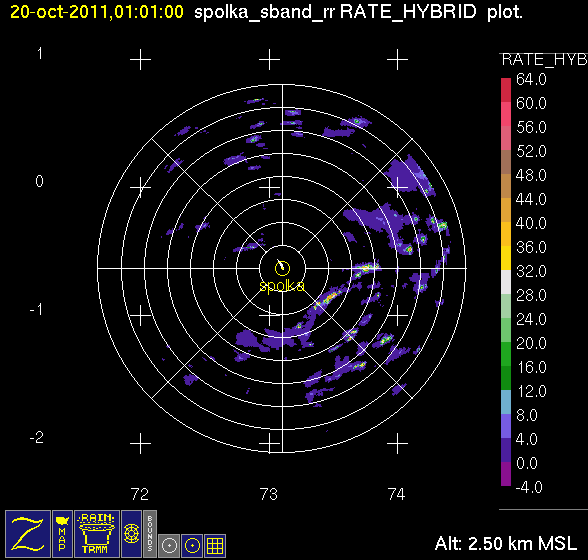Click the yellow circle-with-dot icon
The height and width of the screenshot is (560, 588).
click(x=192, y=545)
